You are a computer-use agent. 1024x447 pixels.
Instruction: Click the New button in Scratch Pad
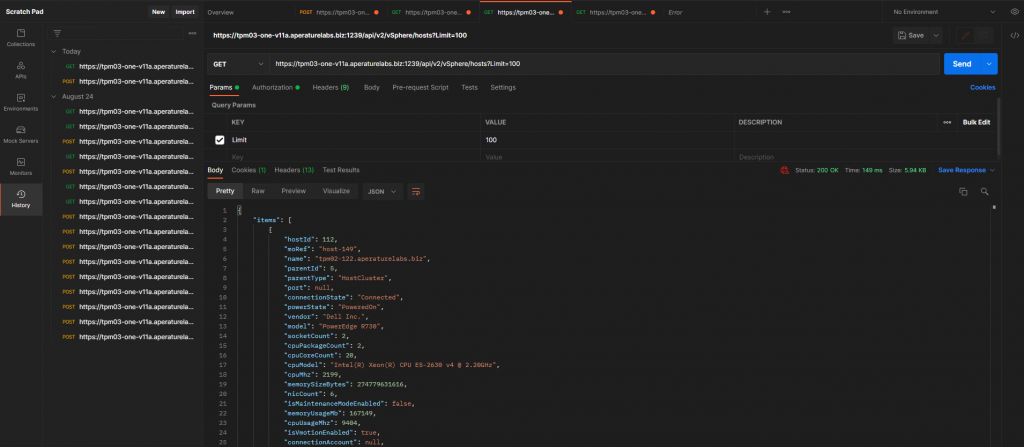pos(159,12)
